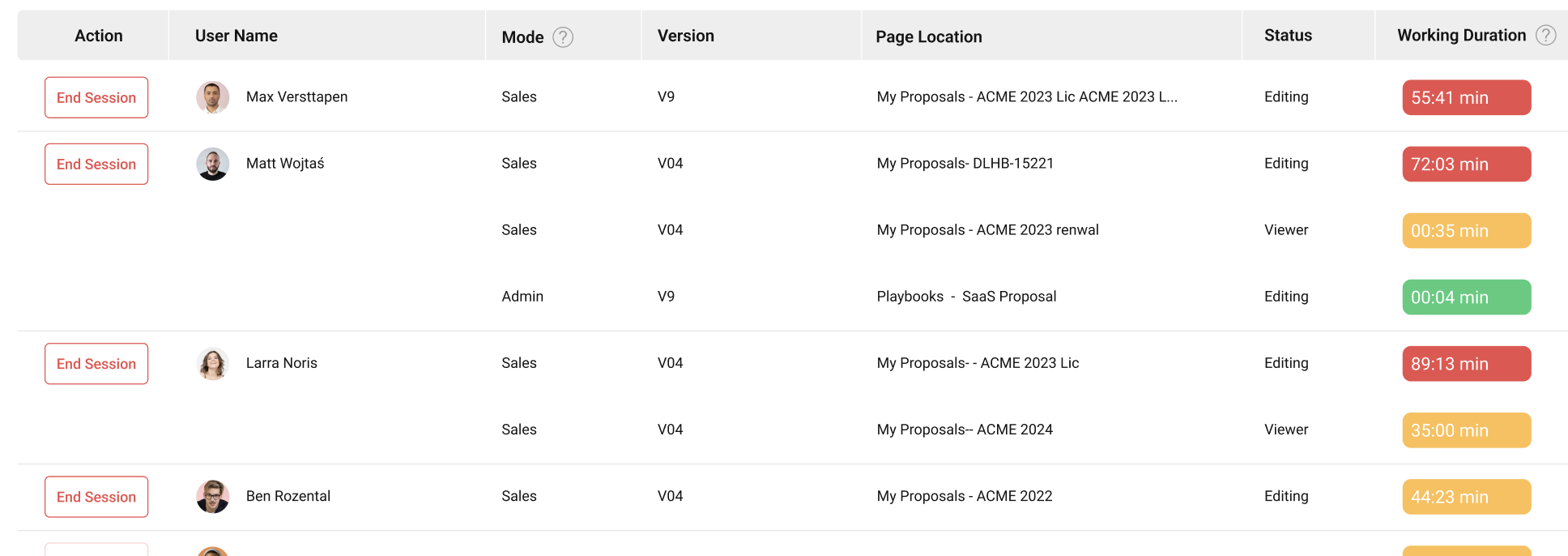The image size is (1568, 556).
Task: Click the help icon next to Mode
Action: (563, 36)
